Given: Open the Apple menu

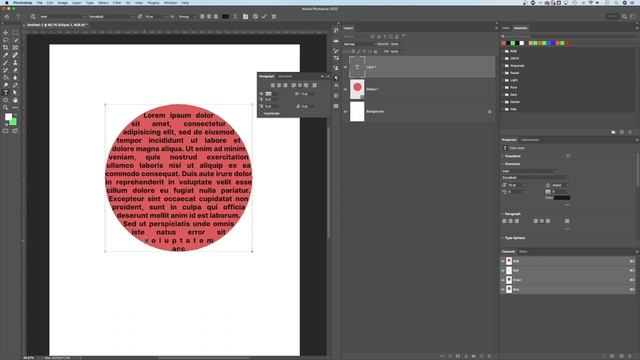Looking at the screenshot, I should tap(7, 2).
